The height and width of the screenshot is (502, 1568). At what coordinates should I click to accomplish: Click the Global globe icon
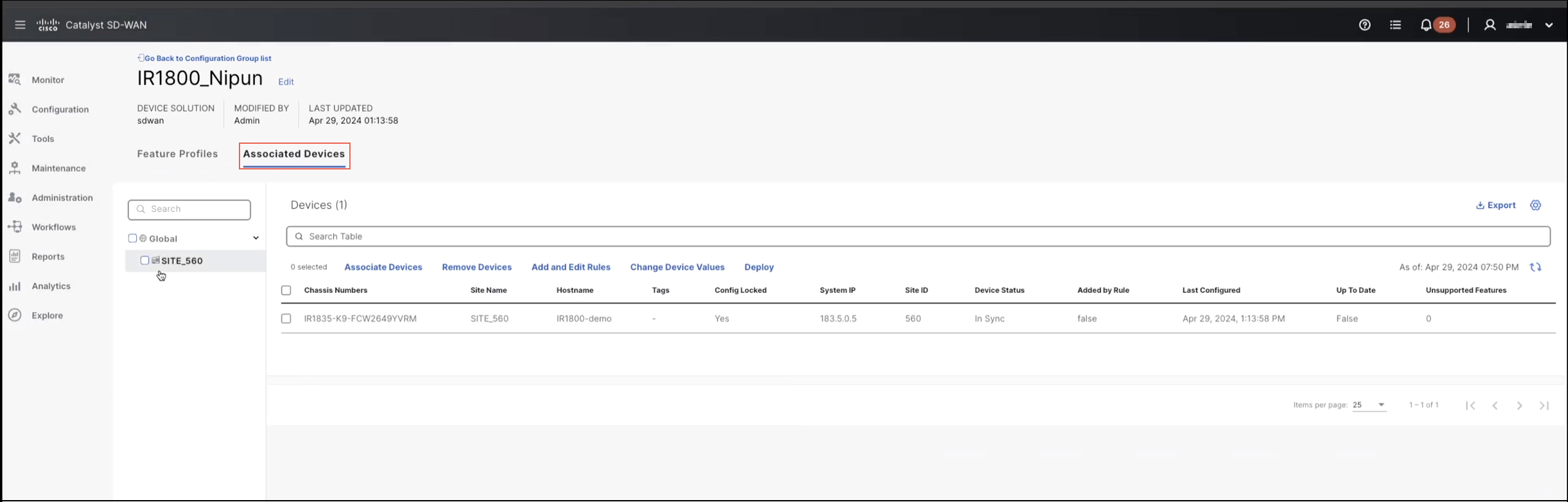pos(143,238)
